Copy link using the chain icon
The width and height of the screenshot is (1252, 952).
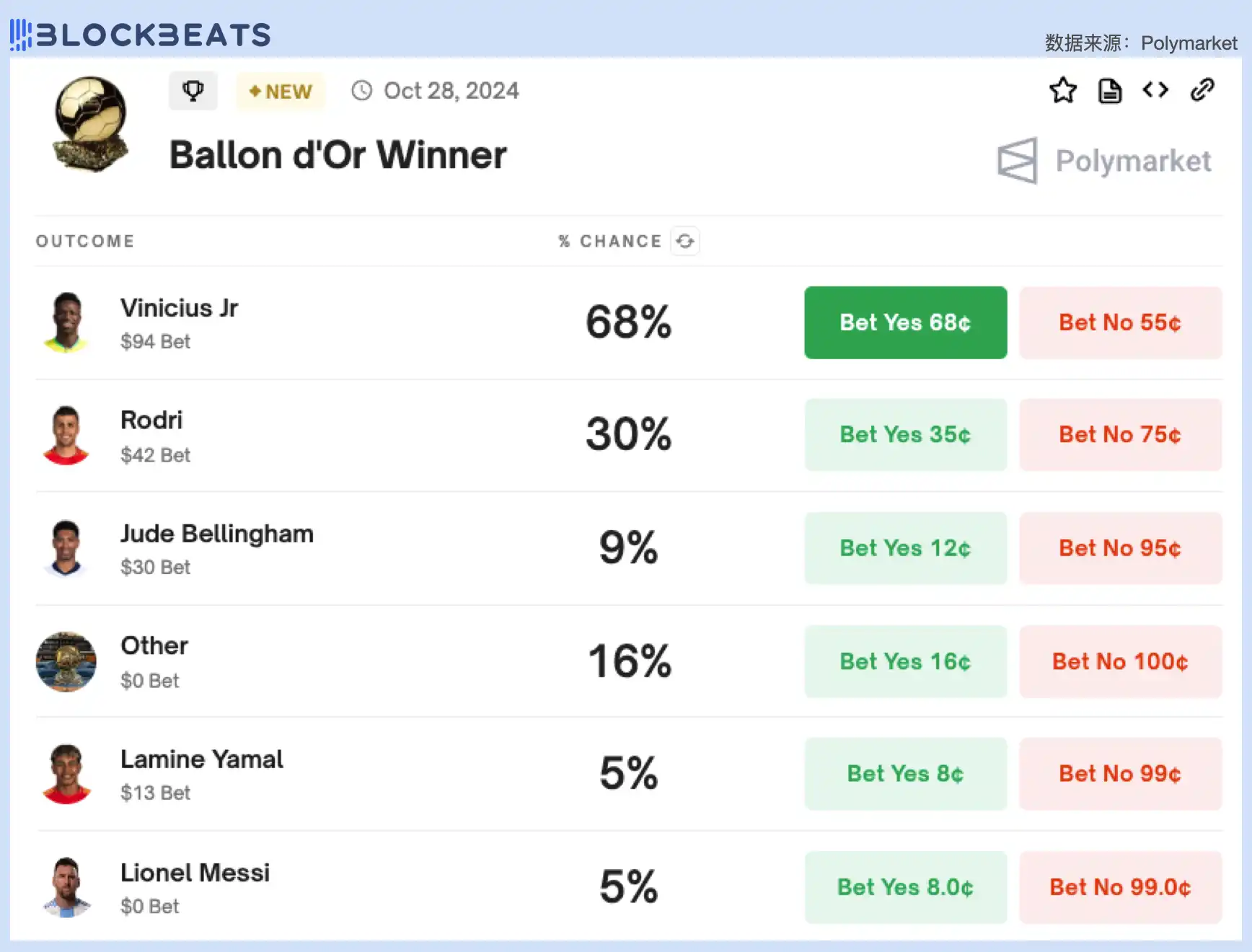point(1202,90)
